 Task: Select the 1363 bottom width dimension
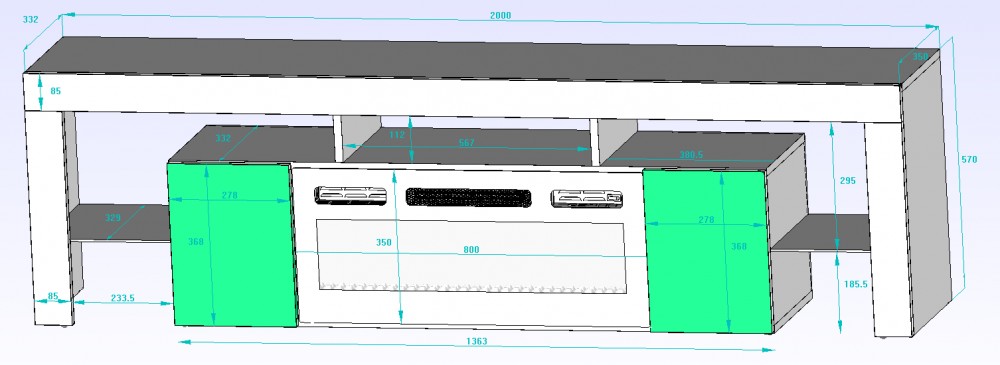[476, 341]
